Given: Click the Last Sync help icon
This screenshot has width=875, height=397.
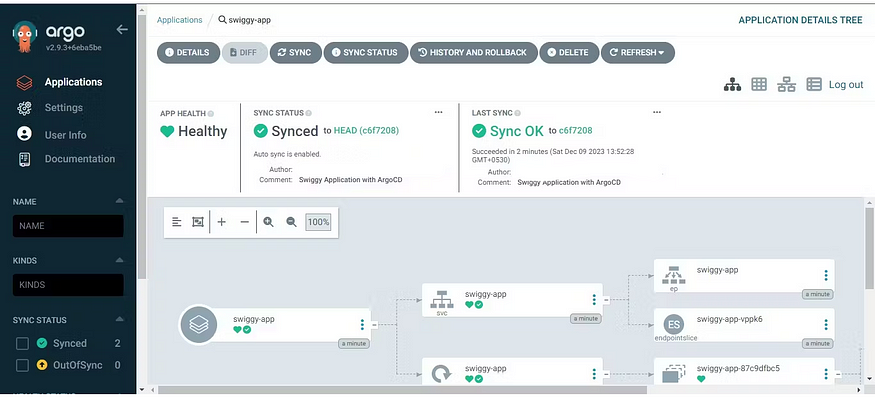Looking at the screenshot, I should tap(517, 113).
